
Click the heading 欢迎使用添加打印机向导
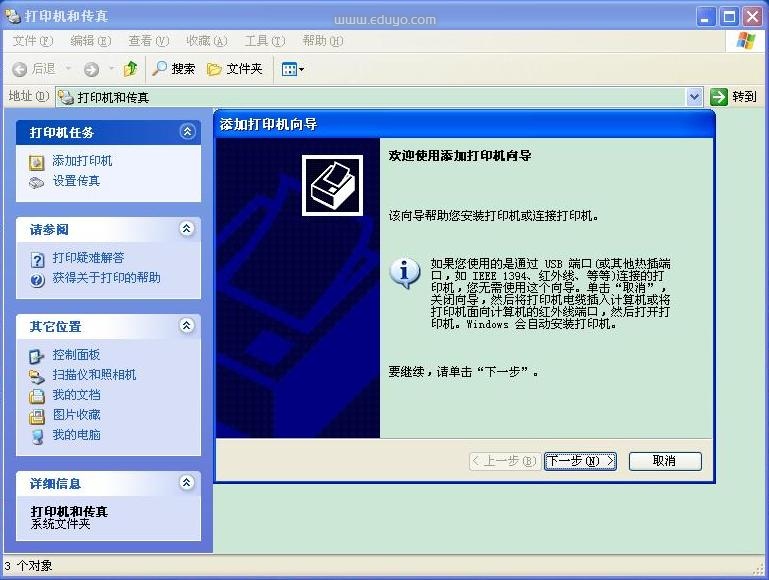coord(460,156)
